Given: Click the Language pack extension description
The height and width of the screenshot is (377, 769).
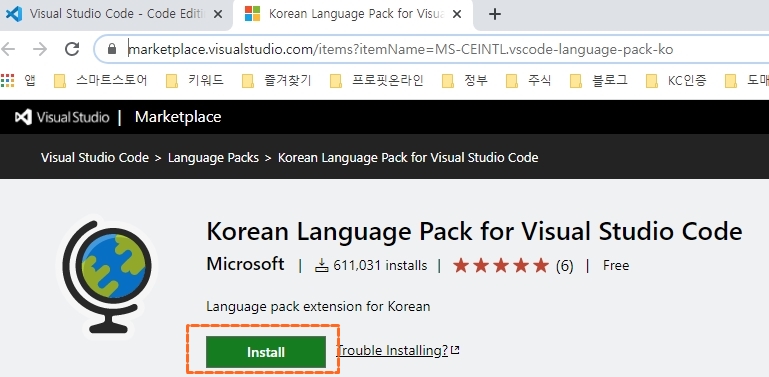Looking at the screenshot, I should click(318, 307).
